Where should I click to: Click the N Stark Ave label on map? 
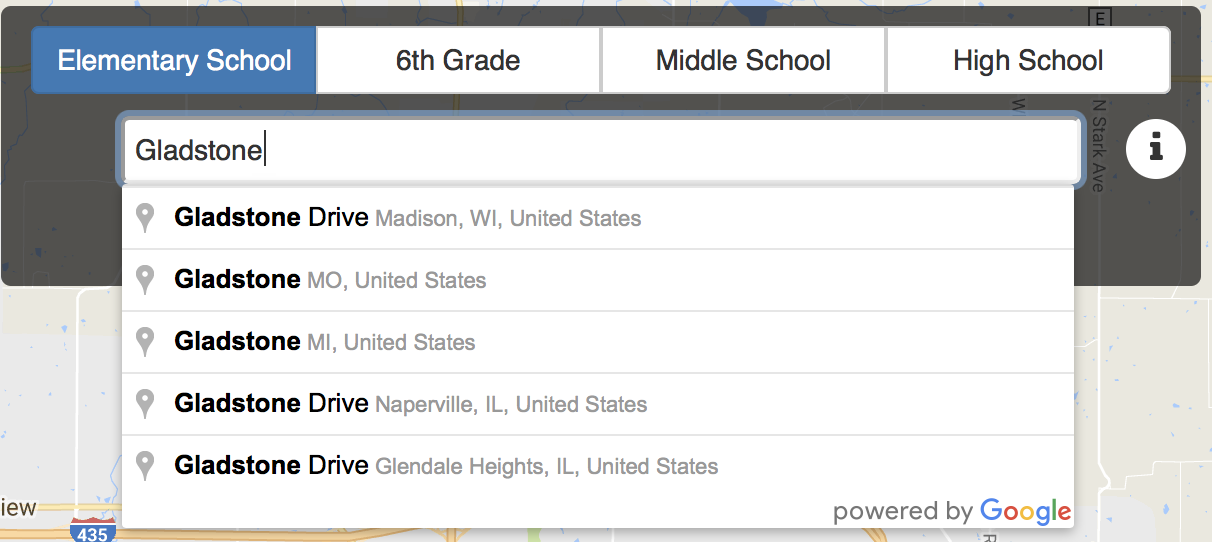click(1098, 145)
